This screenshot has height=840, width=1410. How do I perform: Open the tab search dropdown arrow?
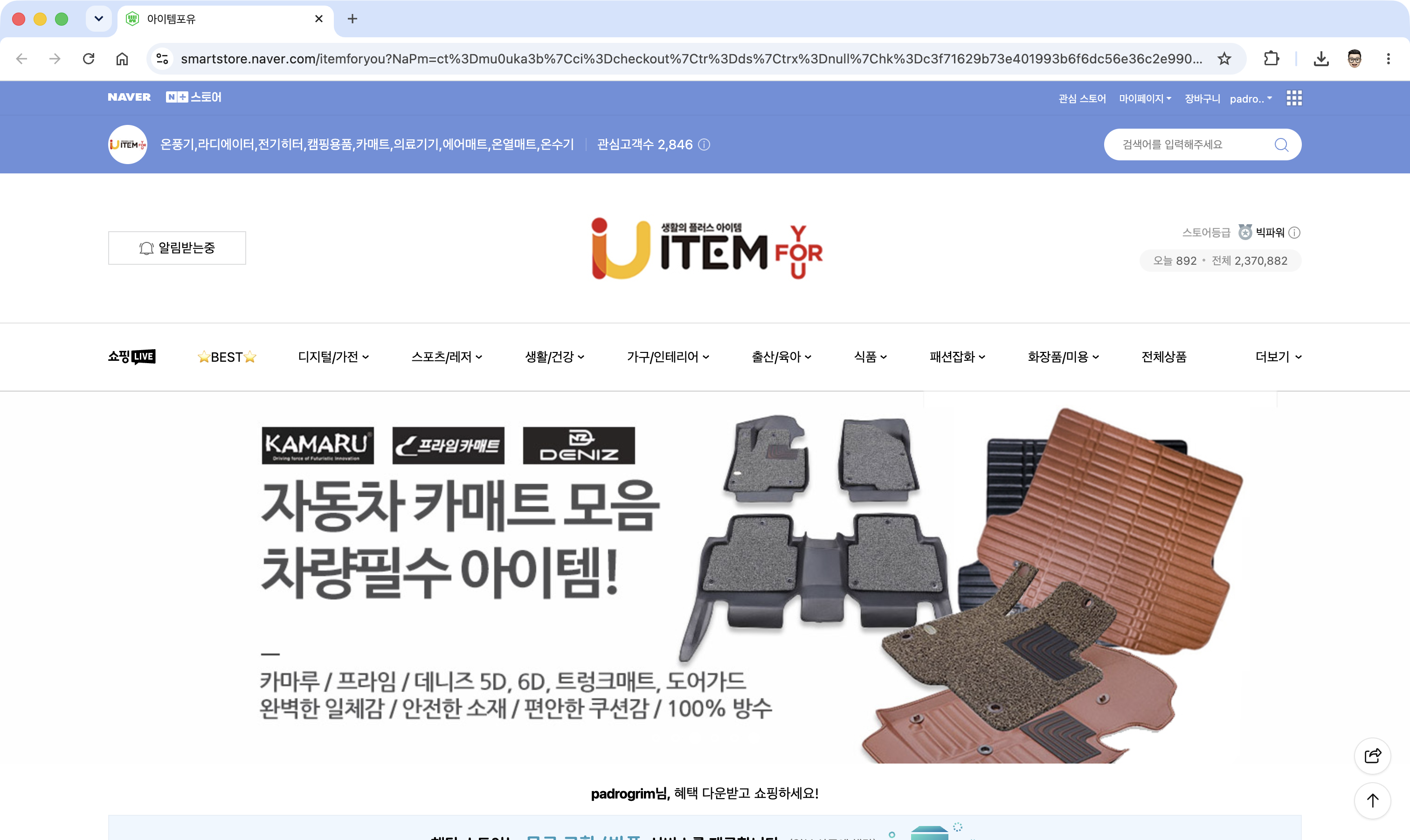click(98, 19)
